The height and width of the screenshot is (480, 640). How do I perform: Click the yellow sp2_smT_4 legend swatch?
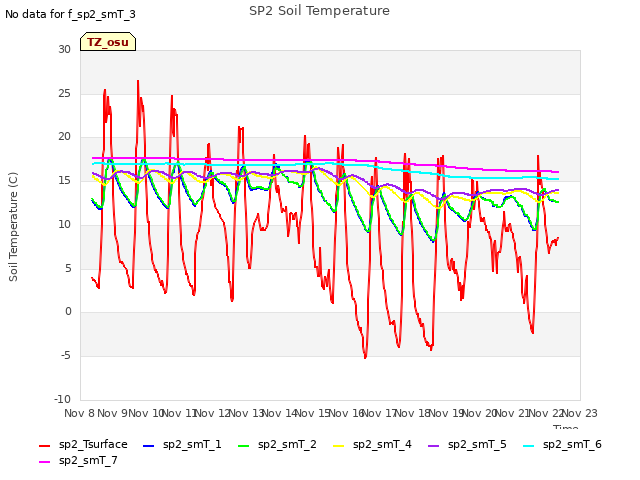pyautogui.click(x=339, y=446)
